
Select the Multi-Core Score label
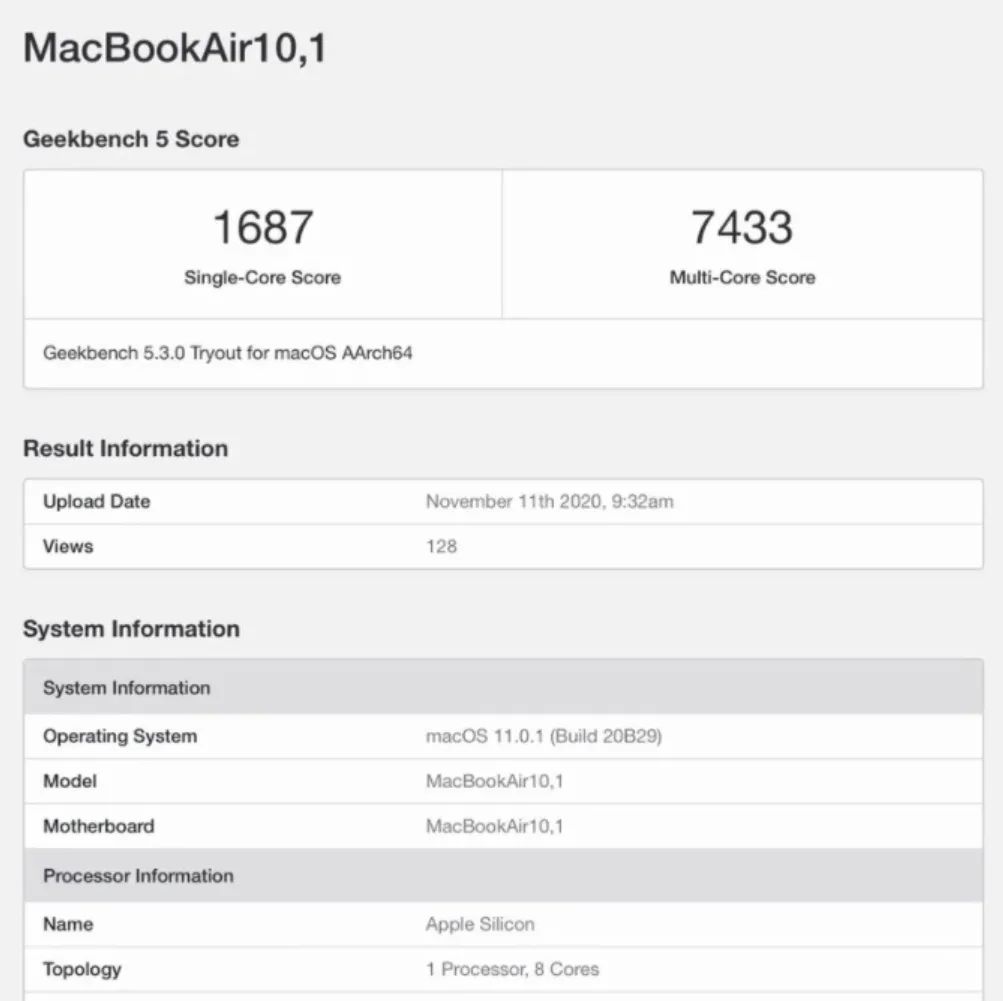[x=742, y=278]
